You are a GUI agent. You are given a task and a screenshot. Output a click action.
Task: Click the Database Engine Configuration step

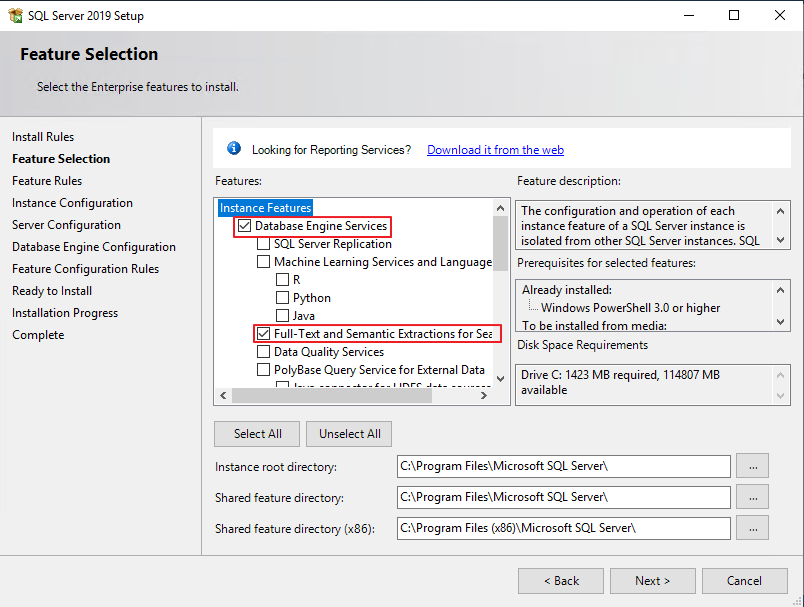coord(94,247)
